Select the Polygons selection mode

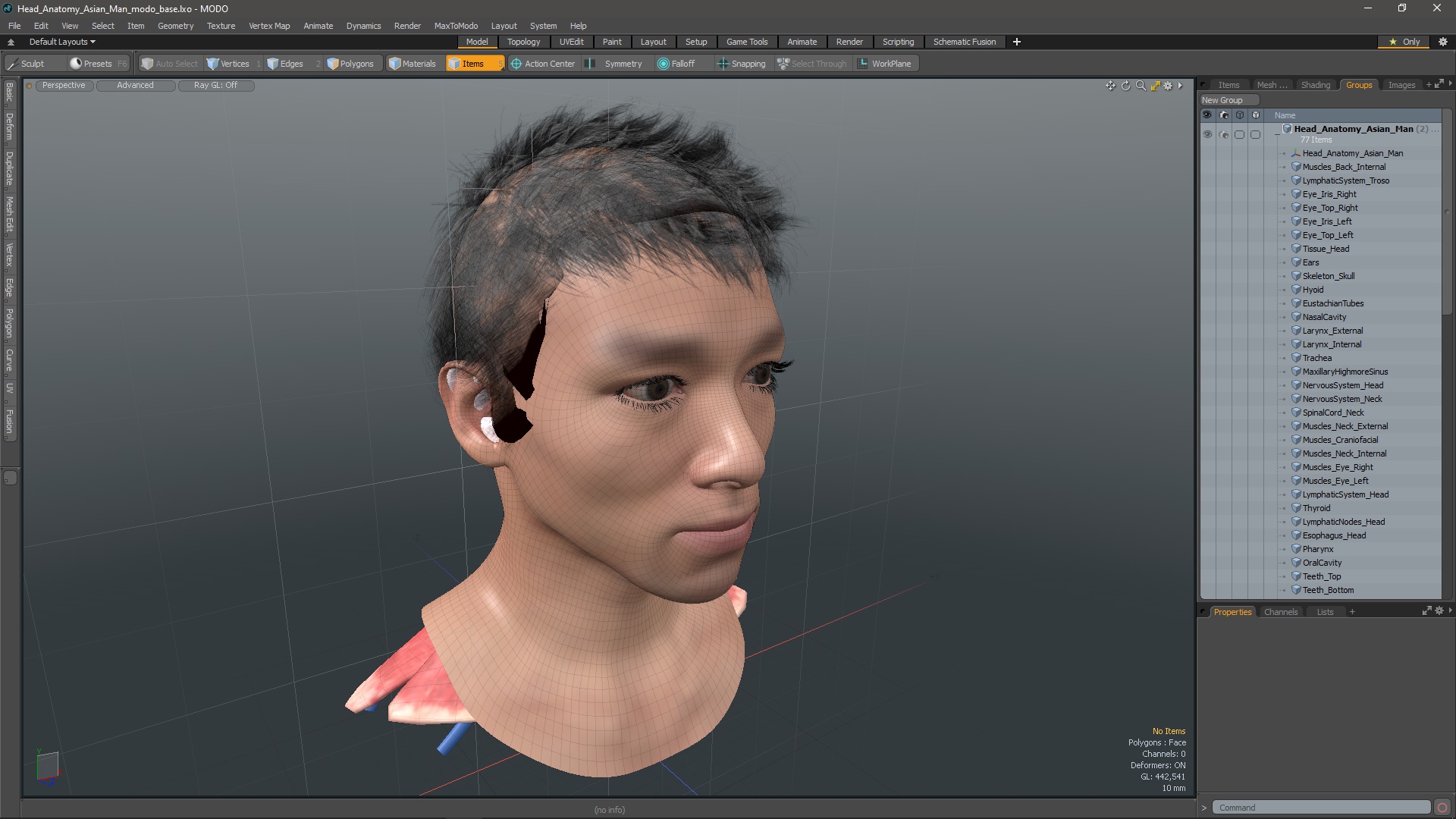click(x=350, y=64)
